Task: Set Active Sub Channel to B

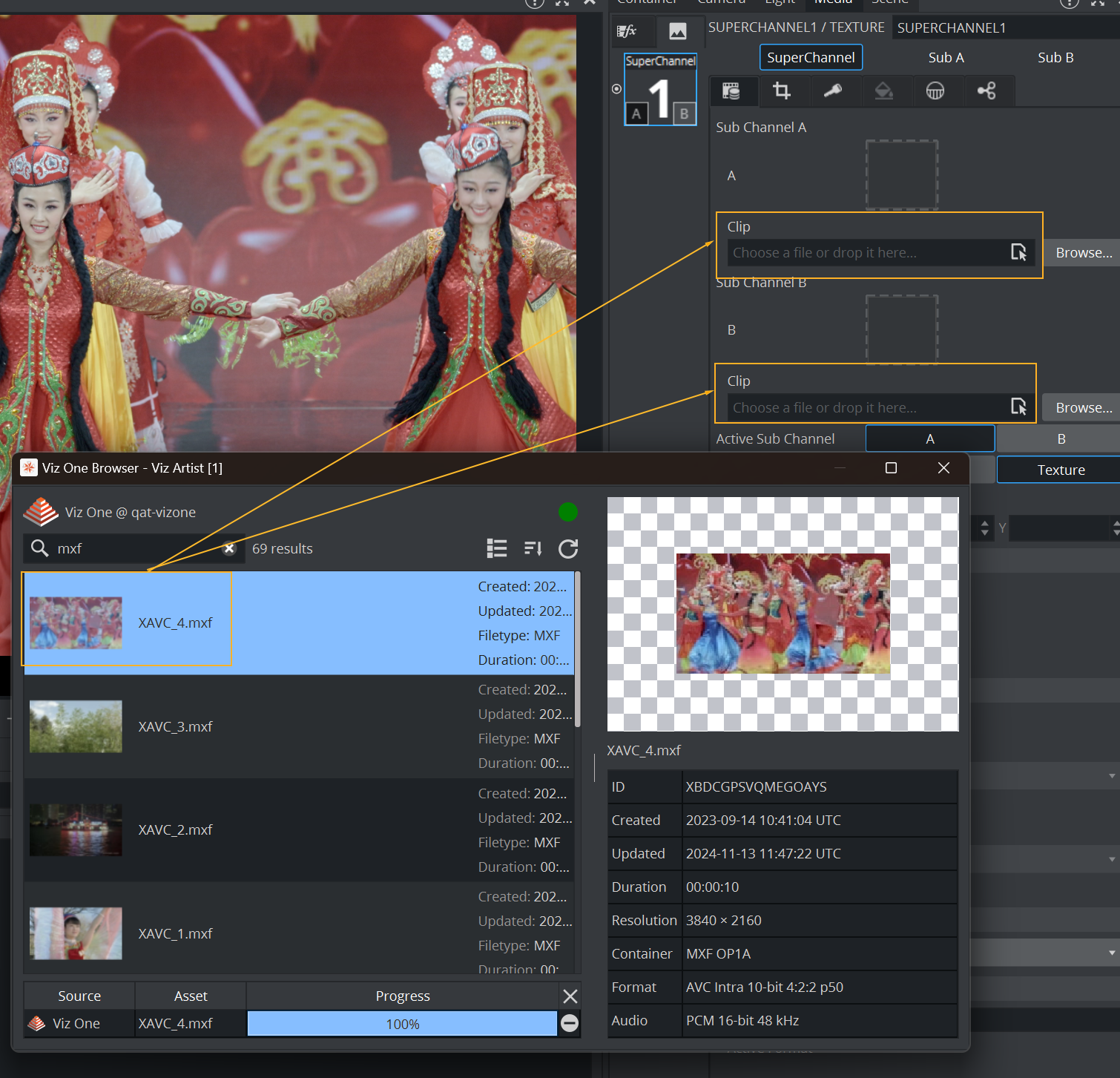Action: pos(1061,438)
